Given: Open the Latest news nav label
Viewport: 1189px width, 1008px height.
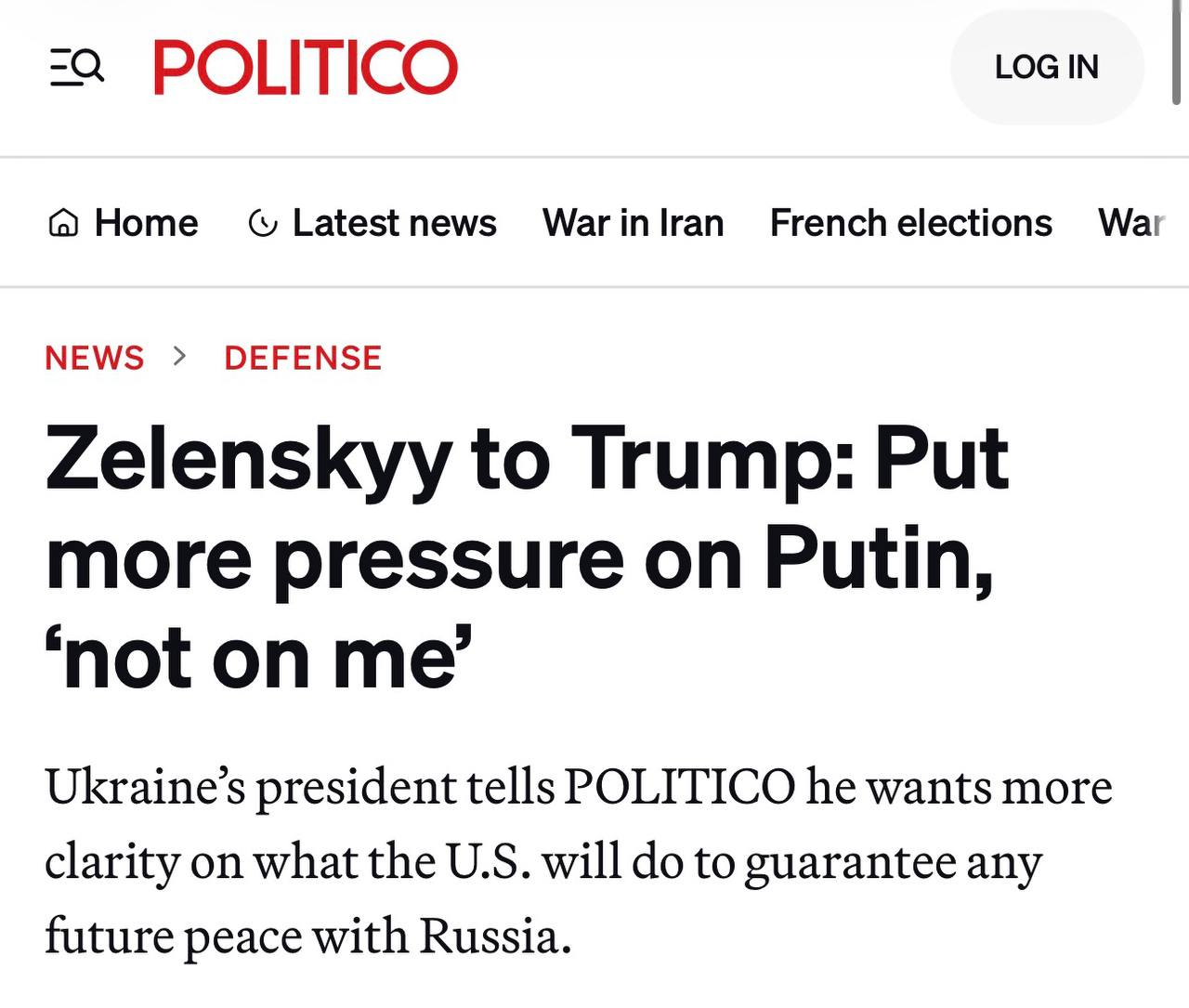Looking at the screenshot, I should pyautogui.click(x=394, y=223).
